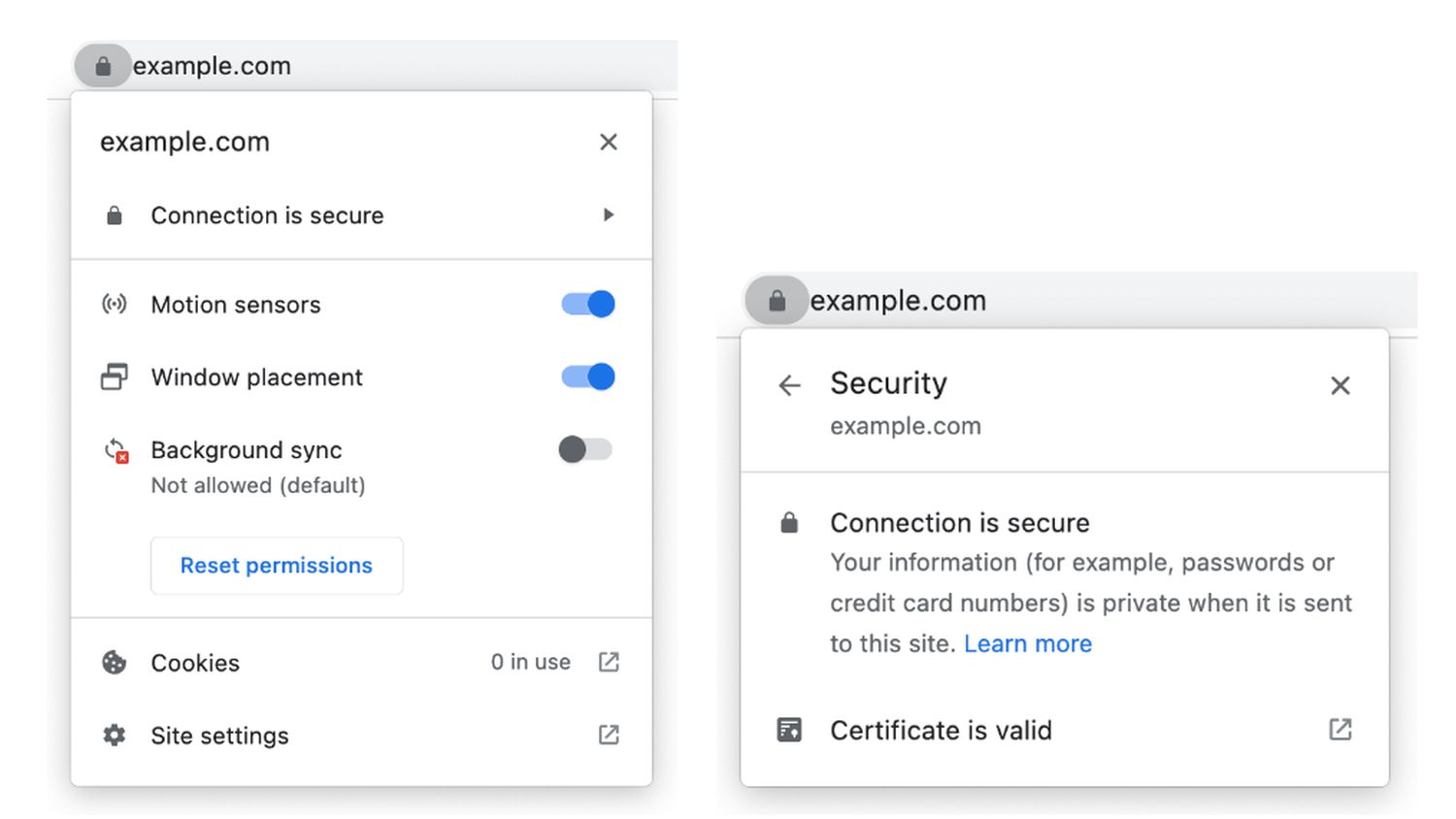Enable the Background sync toggle
Viewport: 1456px width, 819px height.
pos(585,449)
